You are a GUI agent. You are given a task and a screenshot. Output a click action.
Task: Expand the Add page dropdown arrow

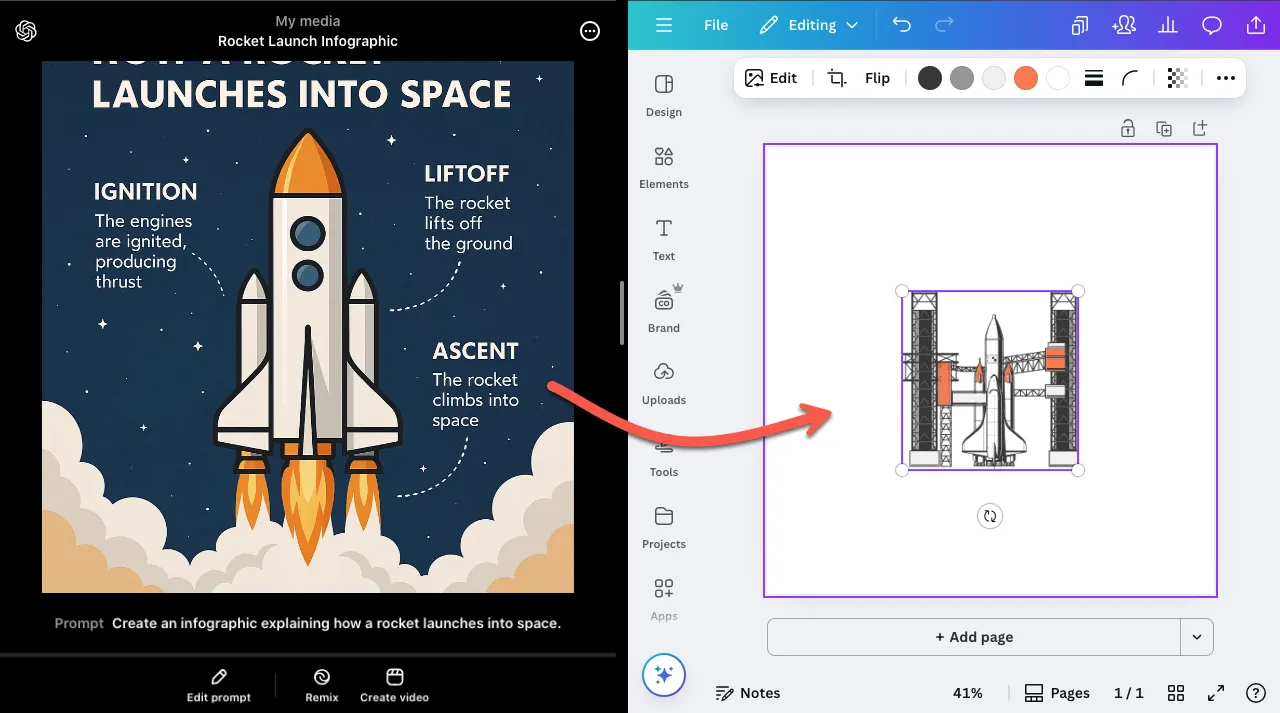1197,637
